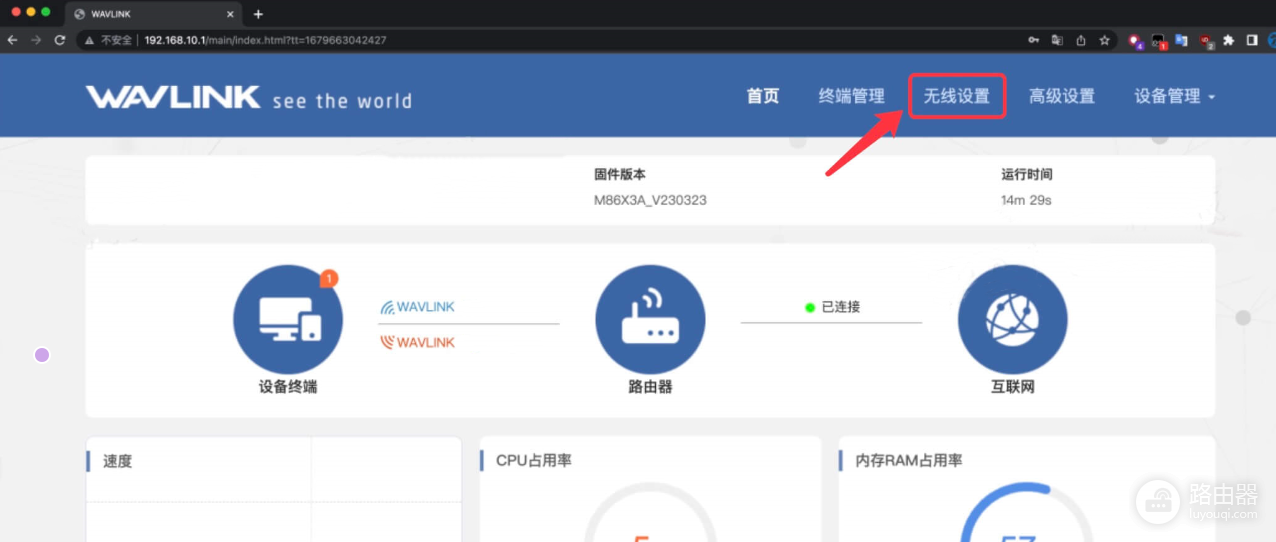Image resolution: width=1276 pixels, height=542 pixels.
Task: Click the browser forward arrow
Action: [x=36, y=40]
